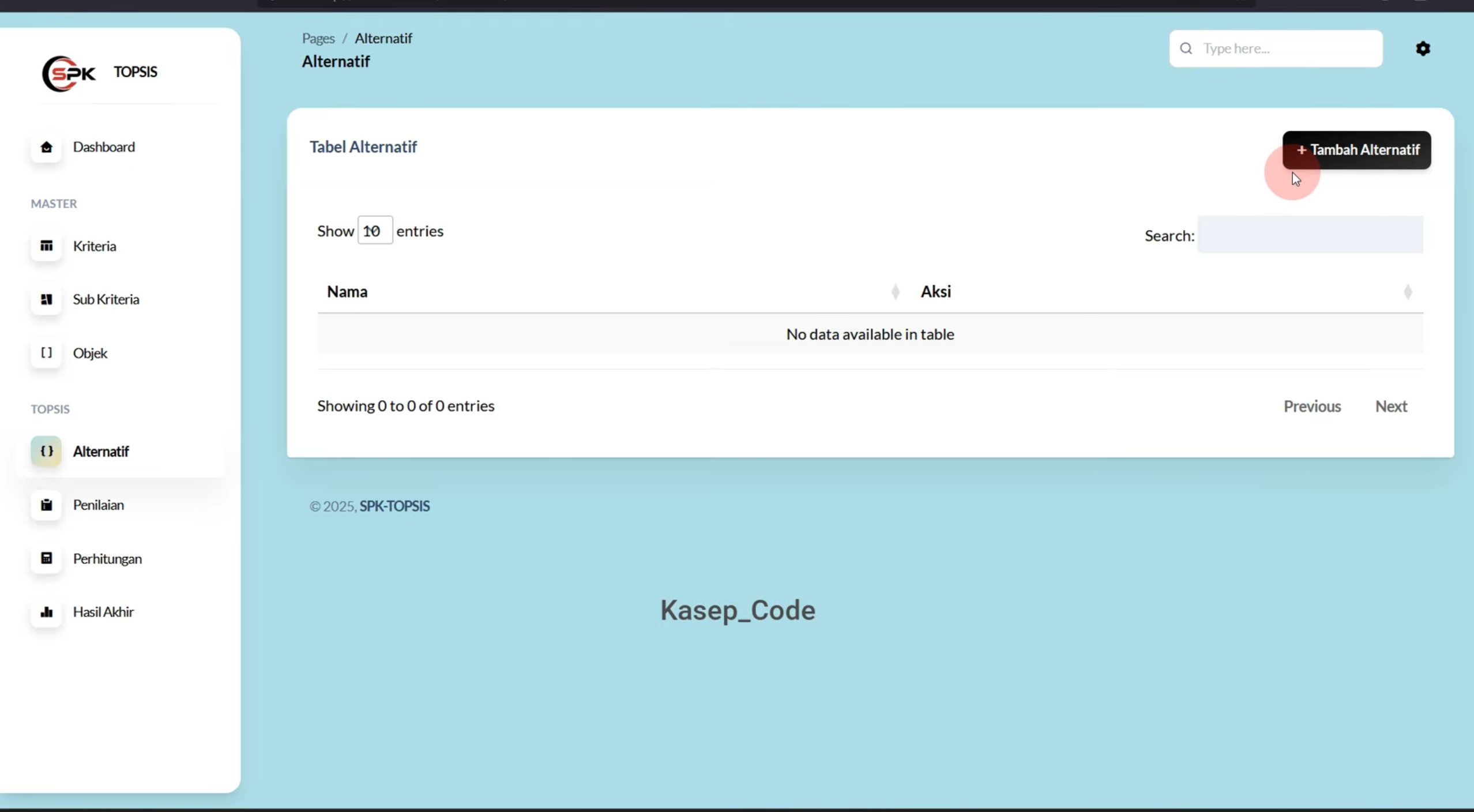
Task: Click the Aksi column header text
Action: pyautogui.click(x=936, y=292)
